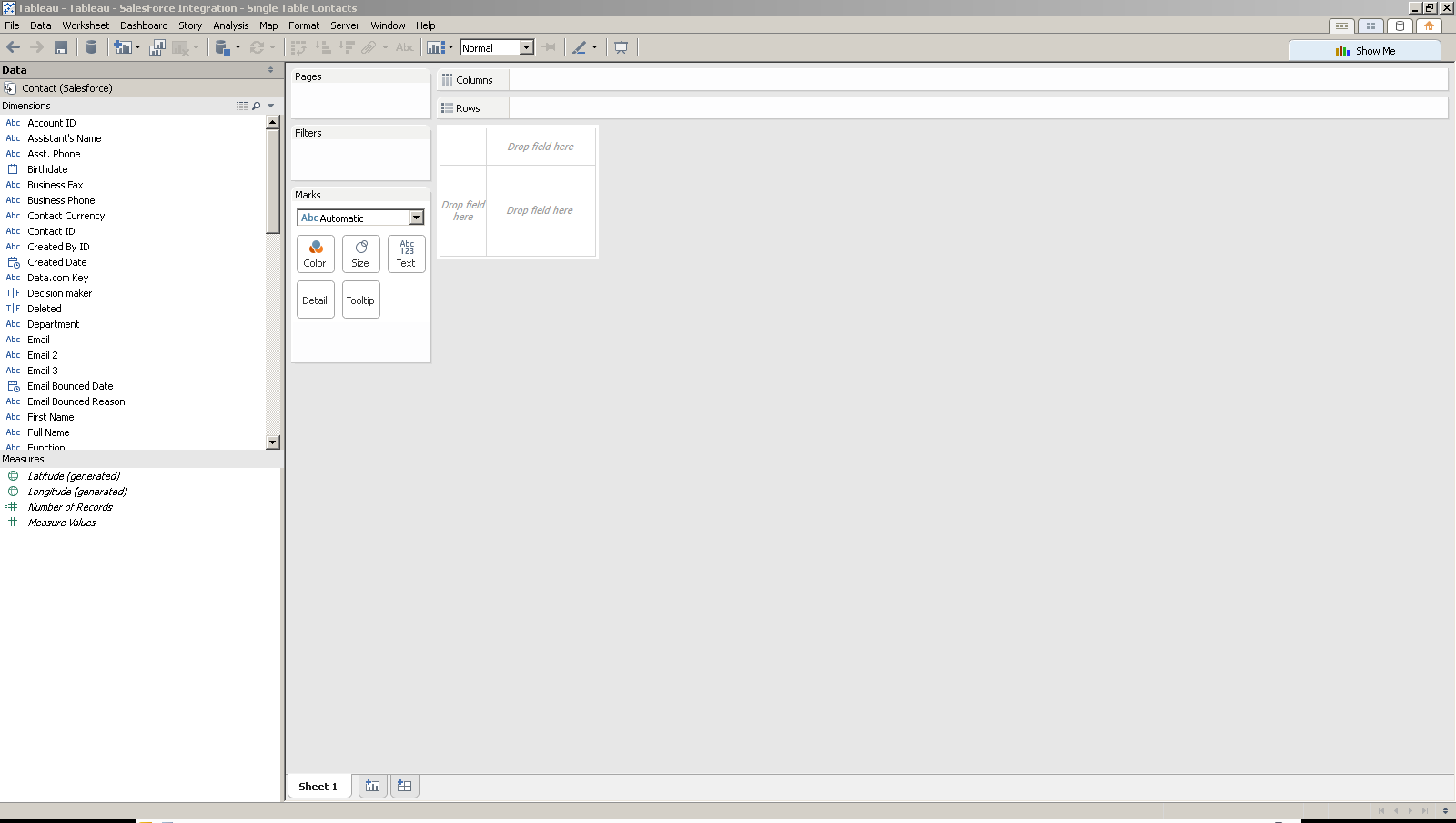Open the Highlight pen dropdown arrow

coord(594,47)
